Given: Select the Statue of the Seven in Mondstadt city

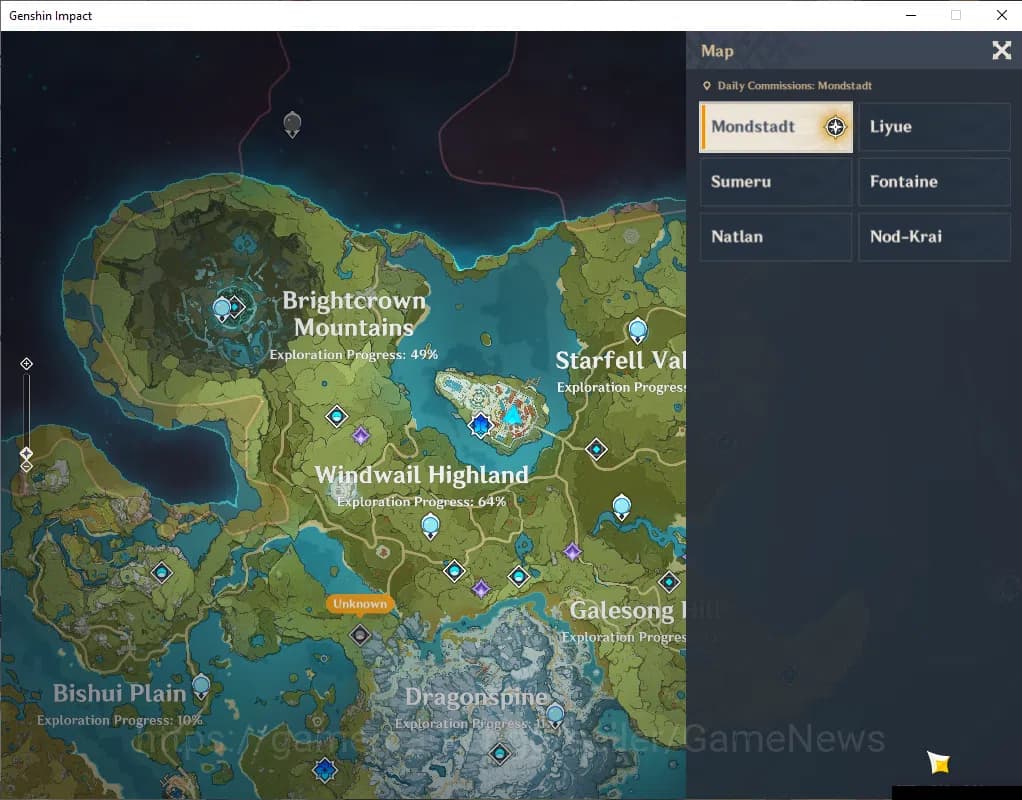Looking at the screenshot, I should coord(480,425).
